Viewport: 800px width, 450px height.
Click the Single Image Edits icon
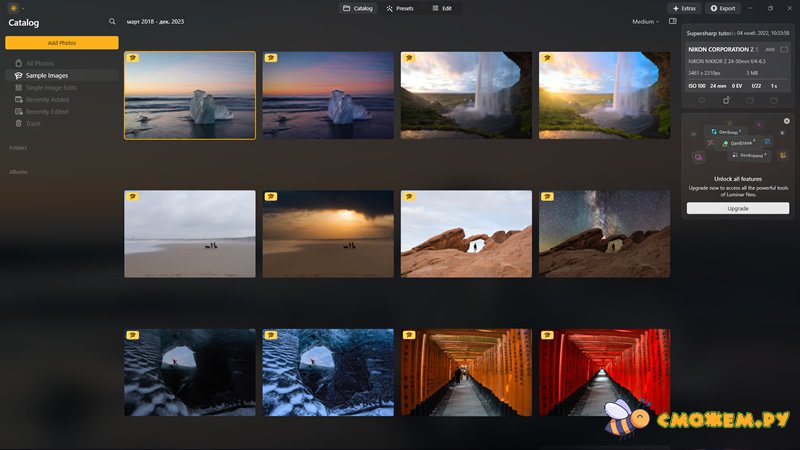tap(17, 88)
